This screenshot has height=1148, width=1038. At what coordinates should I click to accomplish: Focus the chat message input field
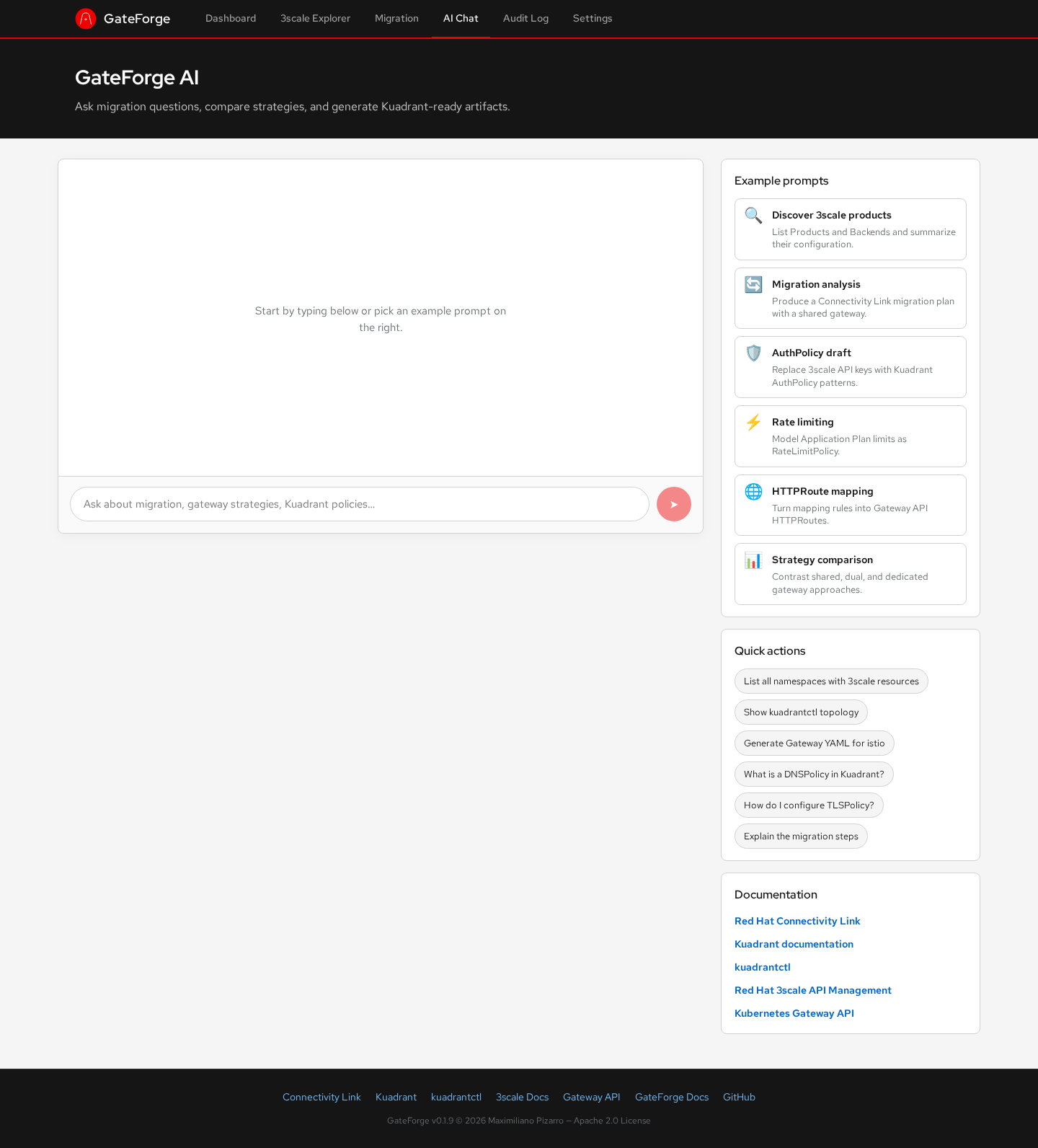point(360,504)
